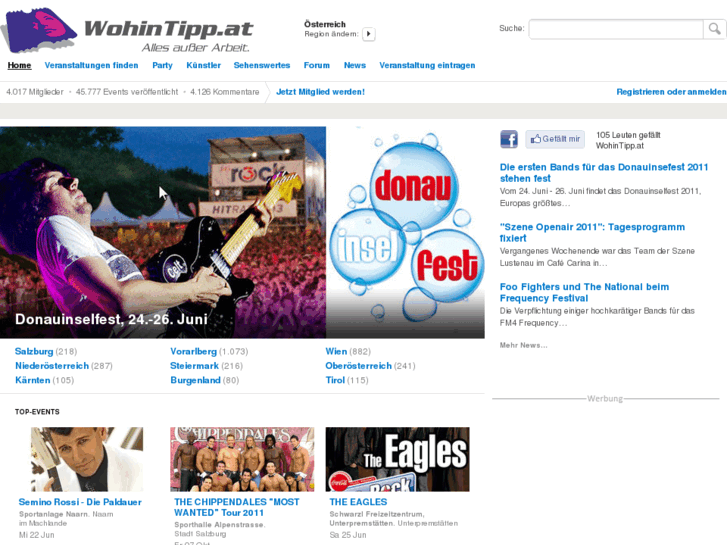727x545 pixels.
Task: Focus the Suche search field
Action: (x=616, y=29)
